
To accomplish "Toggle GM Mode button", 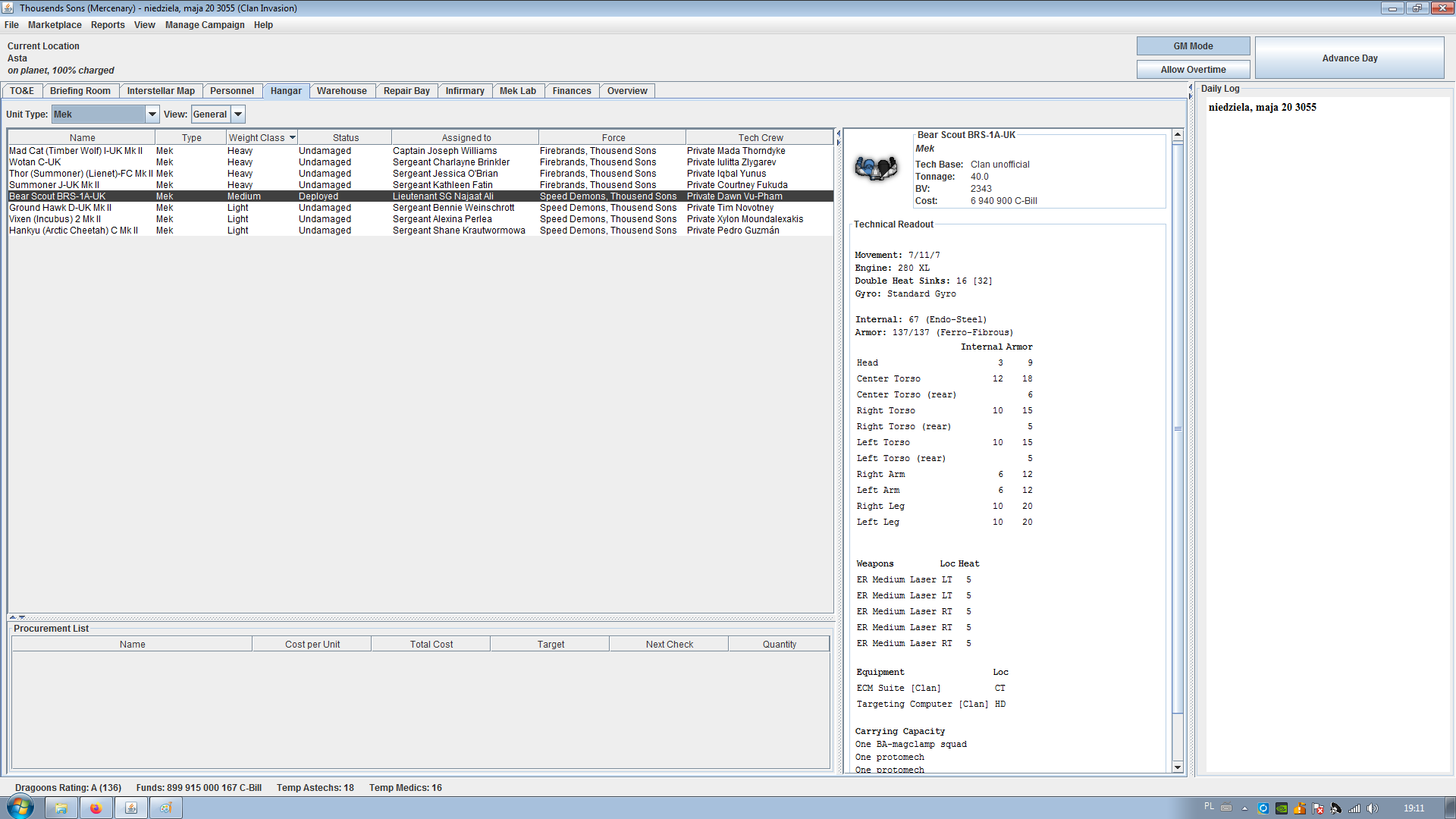I will point(1192,46).
